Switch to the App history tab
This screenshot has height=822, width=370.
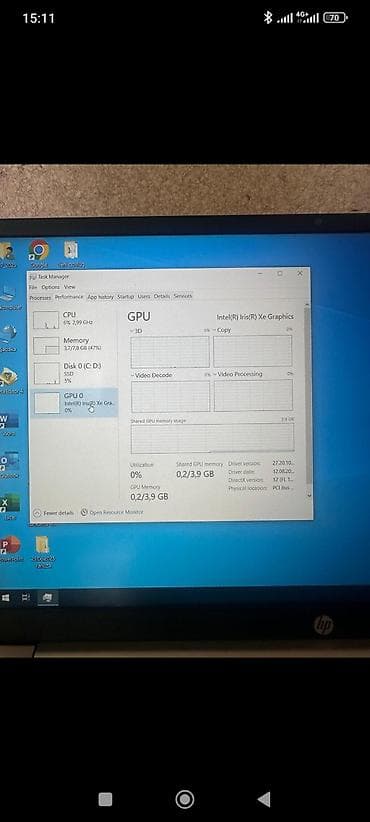tap(100, 297)
